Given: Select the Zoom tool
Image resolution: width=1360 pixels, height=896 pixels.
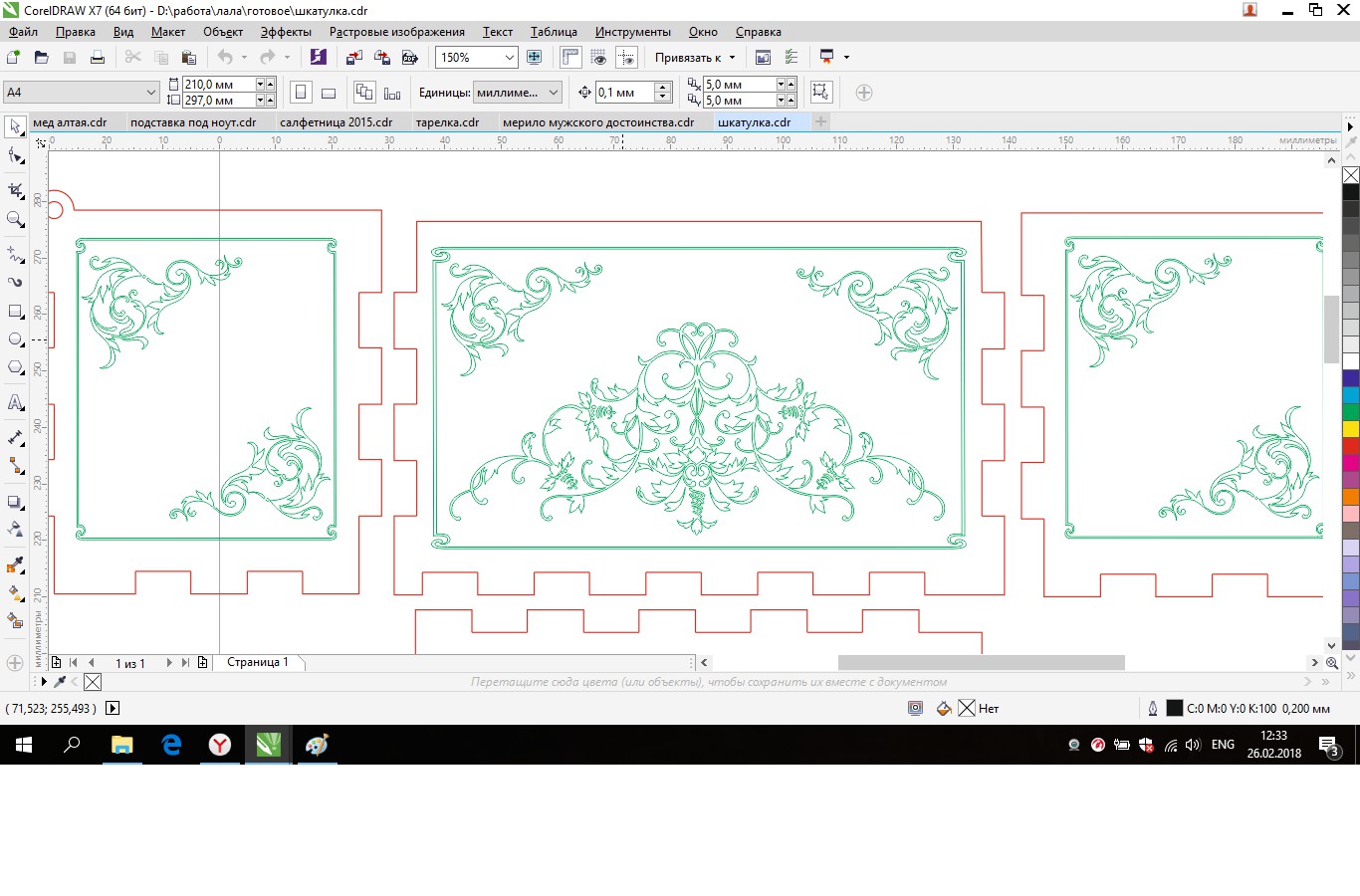Looking at the screenshot, I should tap(15, 219).
